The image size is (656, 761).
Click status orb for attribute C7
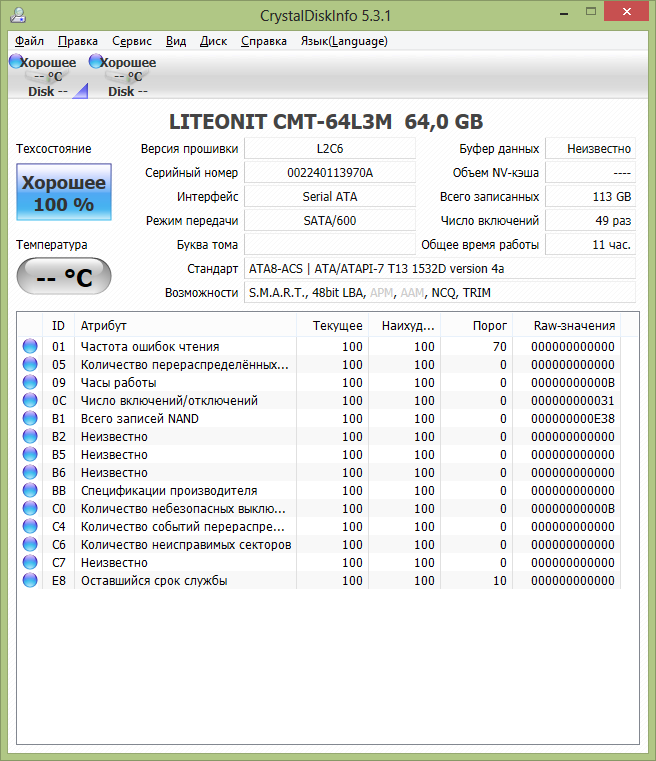click(30, 562)
